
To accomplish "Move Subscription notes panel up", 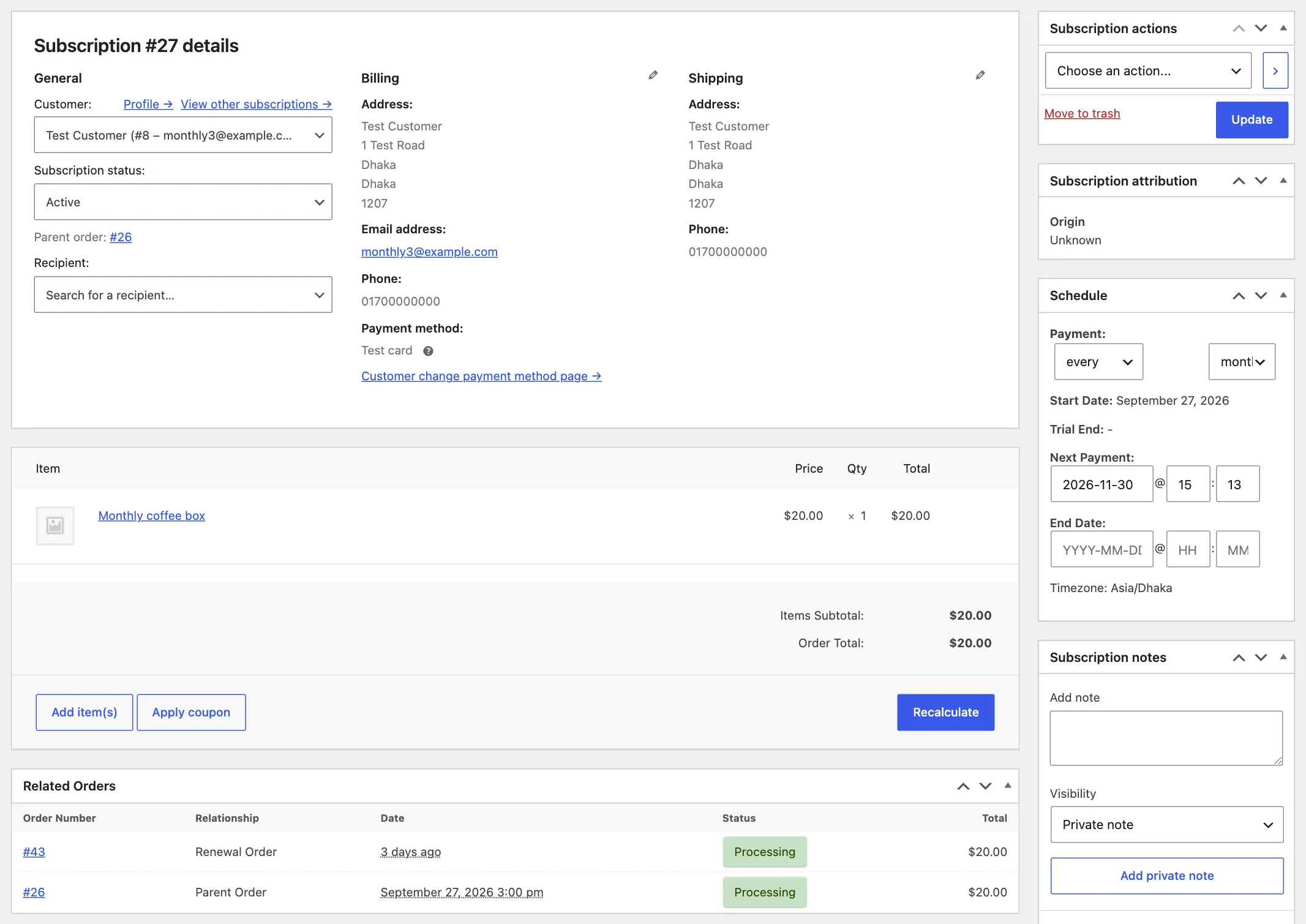I will click(1239, 657).
